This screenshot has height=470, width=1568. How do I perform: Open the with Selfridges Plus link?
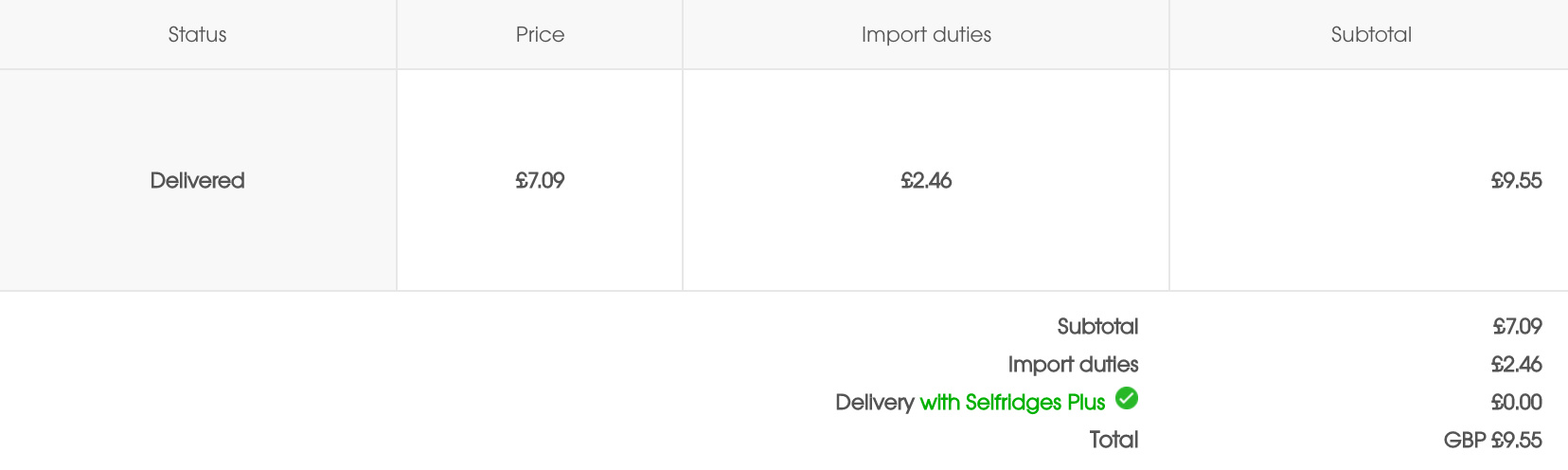click(1013, 402)
